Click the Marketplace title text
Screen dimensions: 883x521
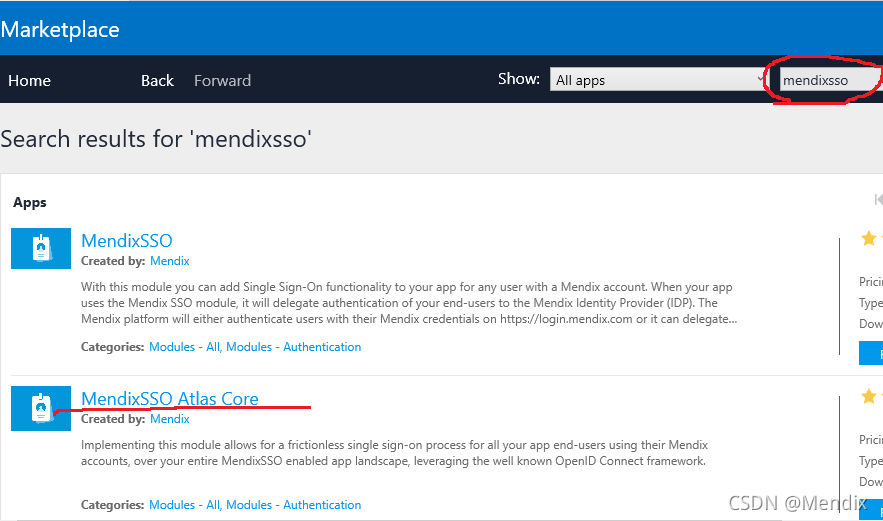click(60, 29)
